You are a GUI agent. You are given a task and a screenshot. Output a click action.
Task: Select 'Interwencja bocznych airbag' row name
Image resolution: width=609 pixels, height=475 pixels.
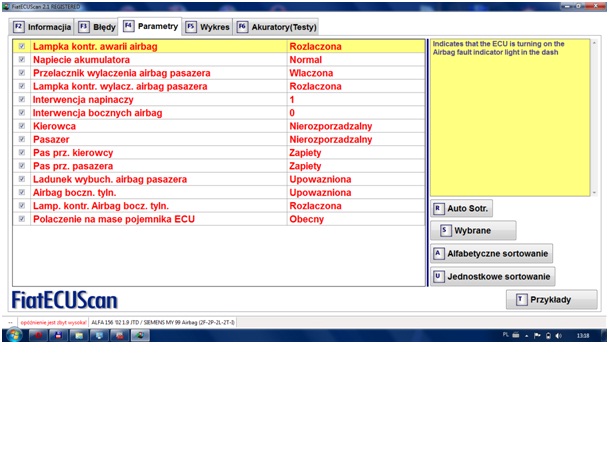point(97,113)
